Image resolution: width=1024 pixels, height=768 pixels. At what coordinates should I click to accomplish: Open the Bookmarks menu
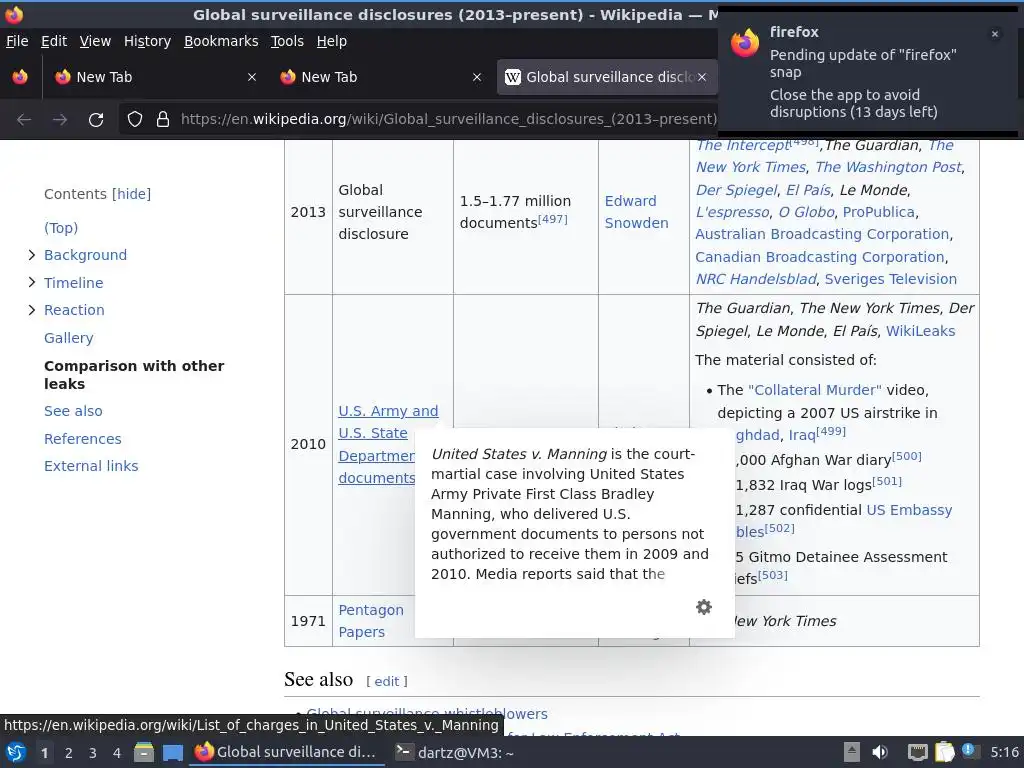221,41
